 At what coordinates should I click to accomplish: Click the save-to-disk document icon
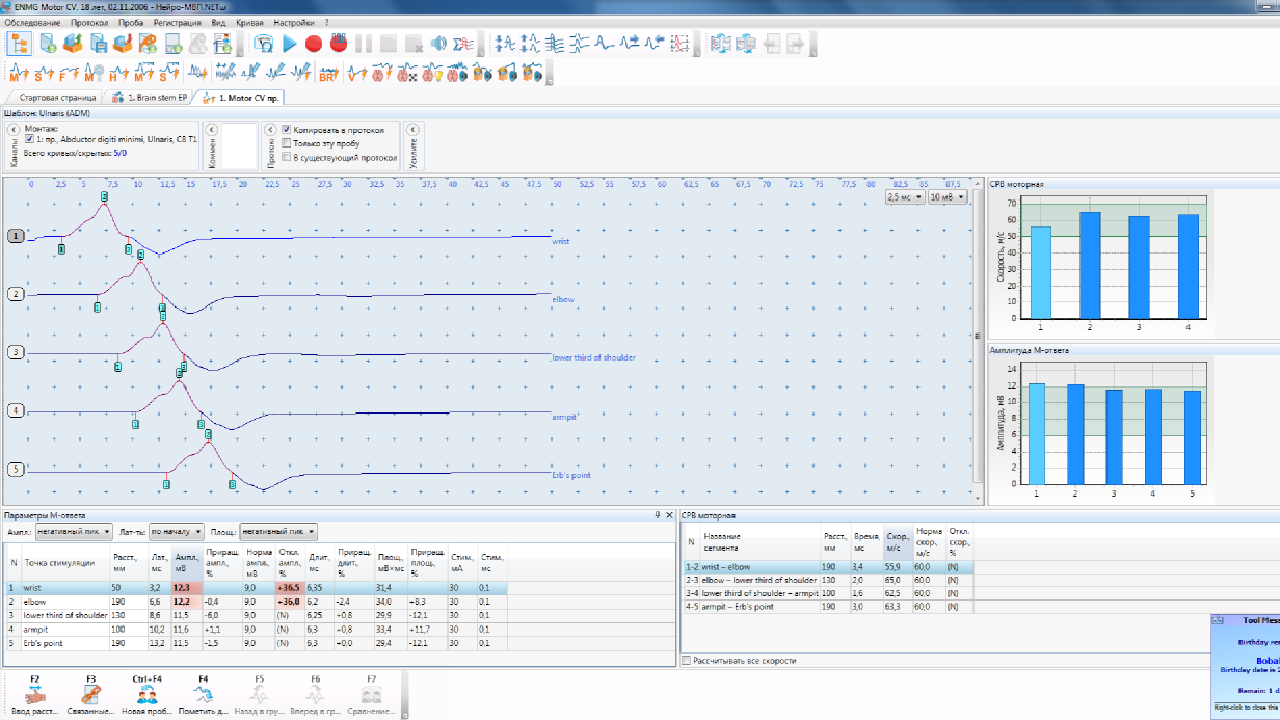98,43
